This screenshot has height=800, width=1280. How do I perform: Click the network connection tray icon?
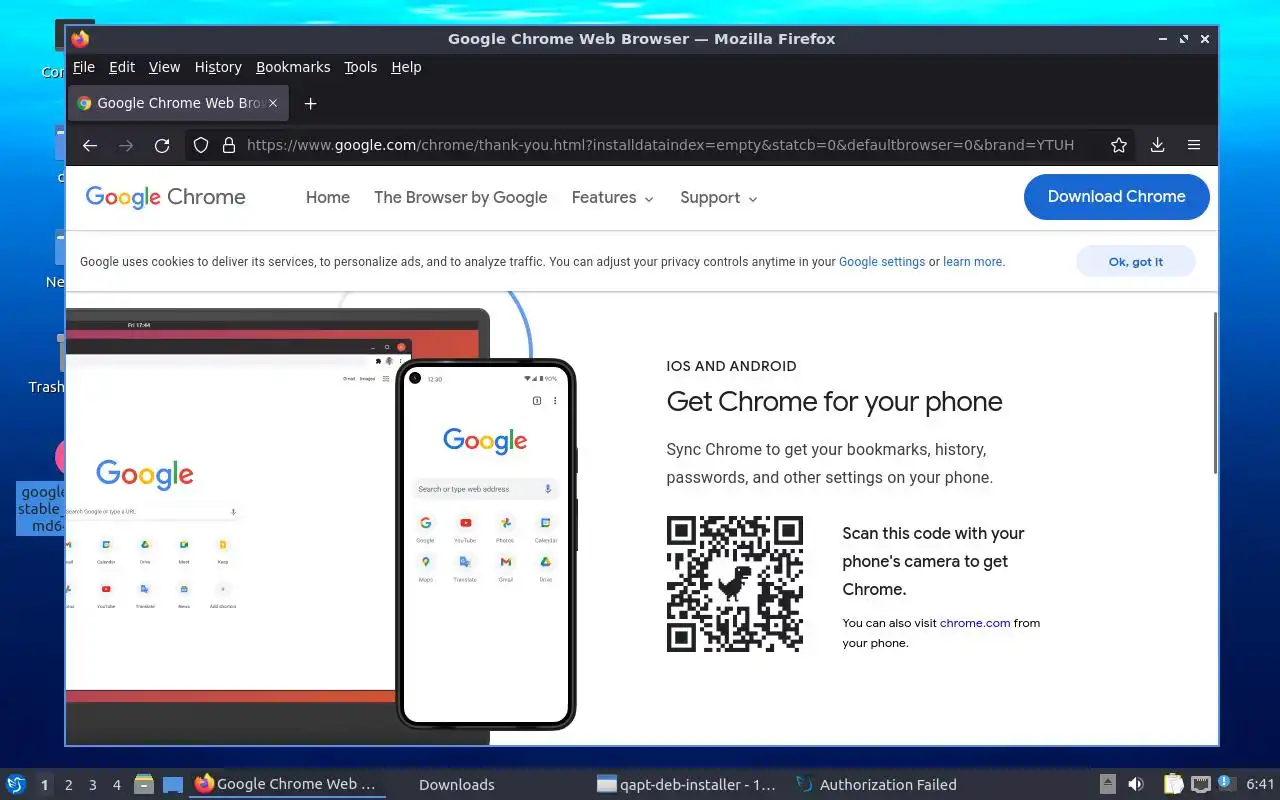click(x=1201, y=784)
